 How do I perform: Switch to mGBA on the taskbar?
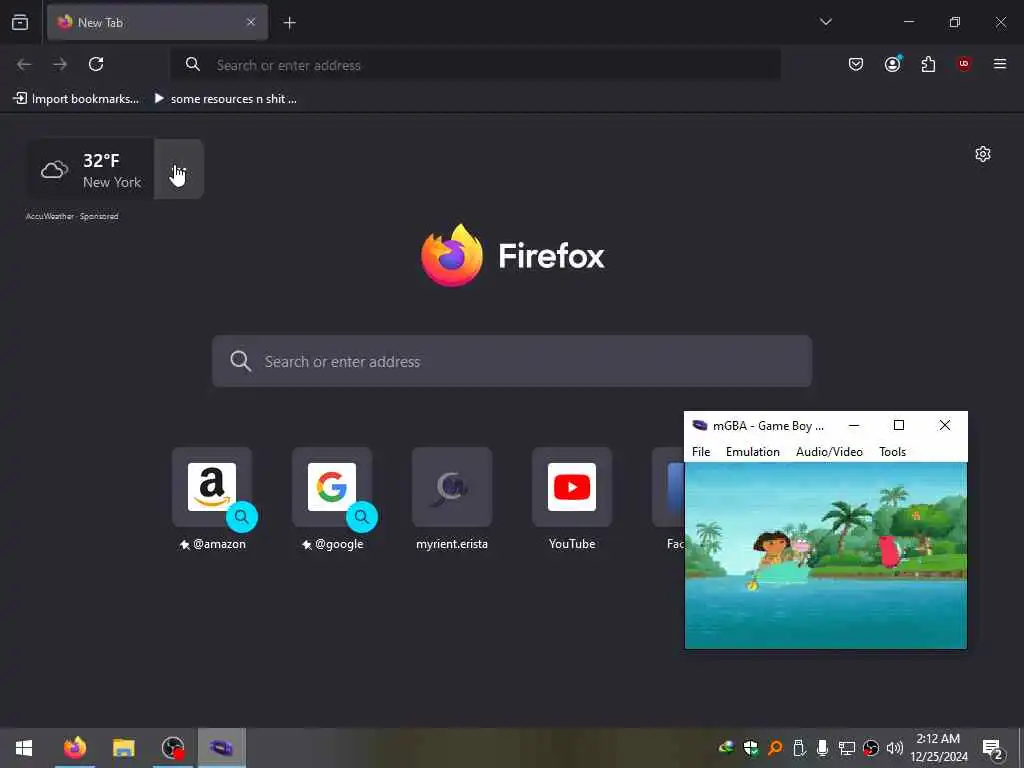point(221,748)
